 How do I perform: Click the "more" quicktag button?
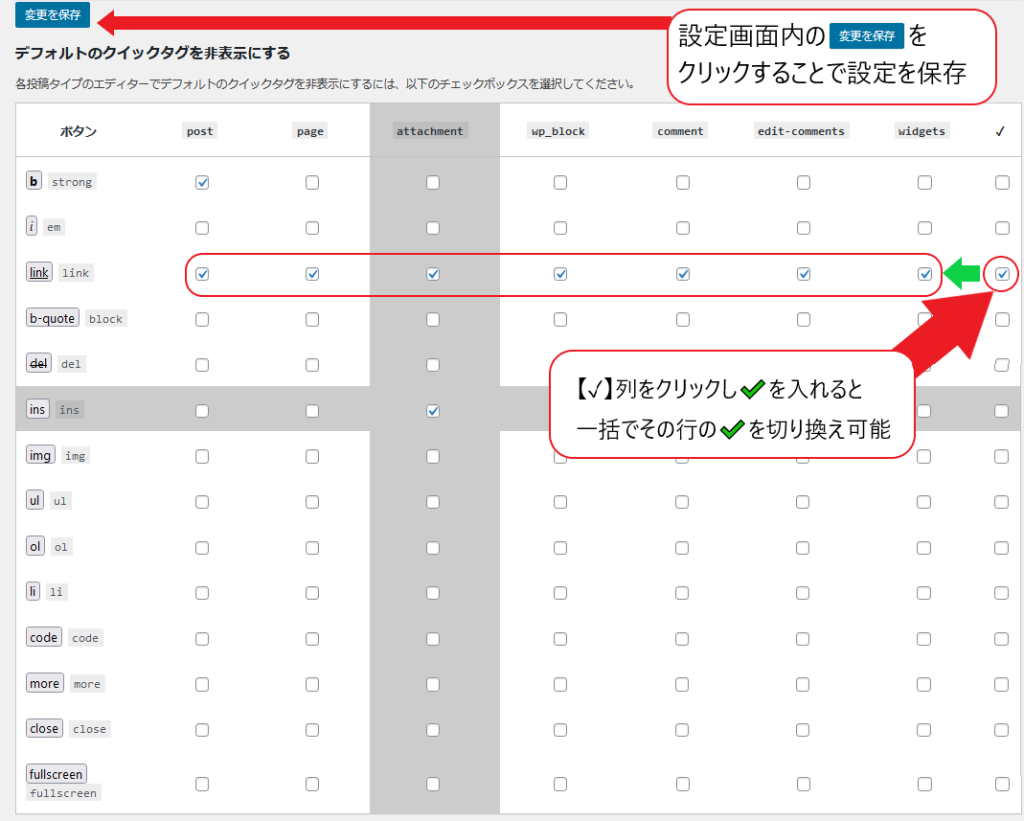45,683
